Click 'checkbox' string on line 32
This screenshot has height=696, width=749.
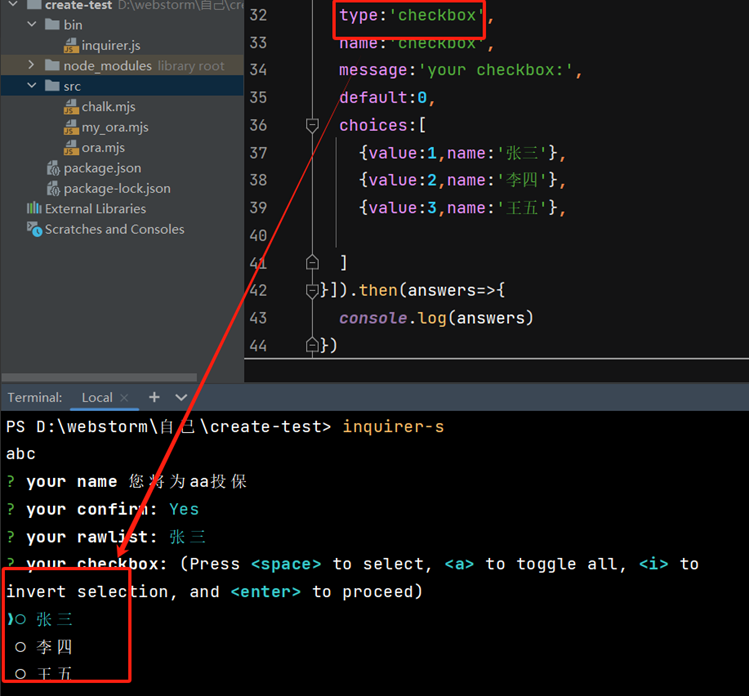pyautogui.click(x=437, y=15)
